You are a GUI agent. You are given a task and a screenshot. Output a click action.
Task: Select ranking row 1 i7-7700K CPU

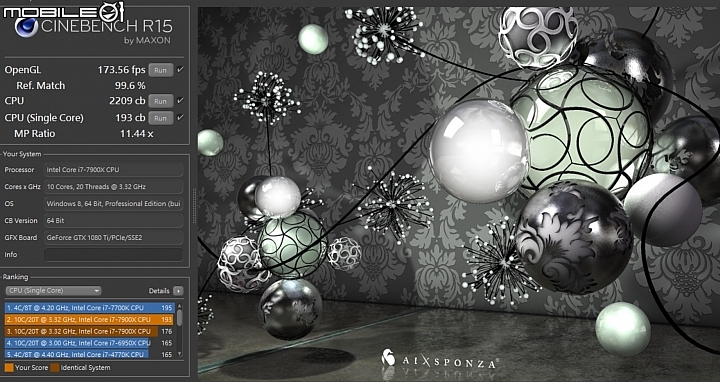pos(90,308)
